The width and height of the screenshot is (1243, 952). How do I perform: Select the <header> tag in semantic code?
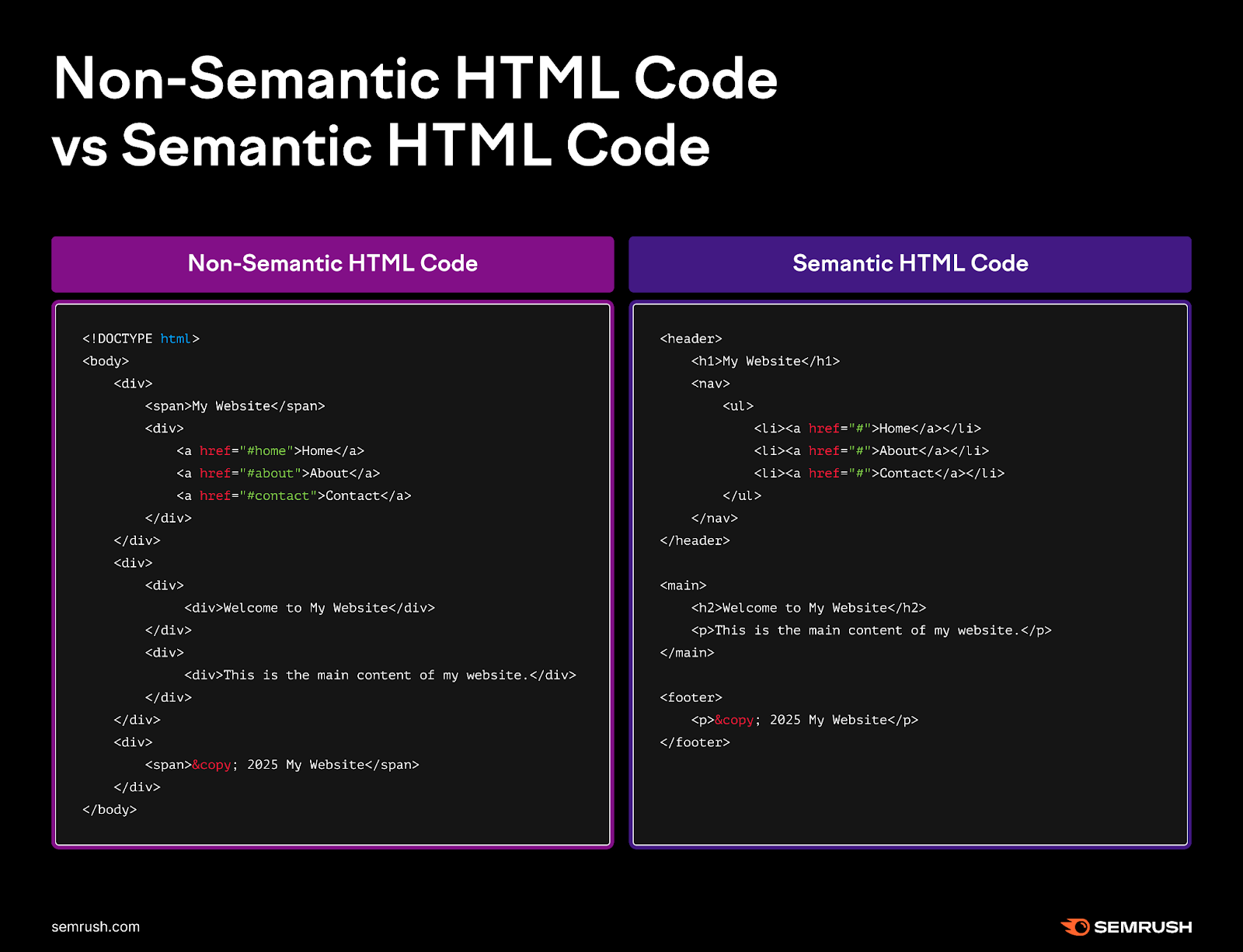point(691,339)
